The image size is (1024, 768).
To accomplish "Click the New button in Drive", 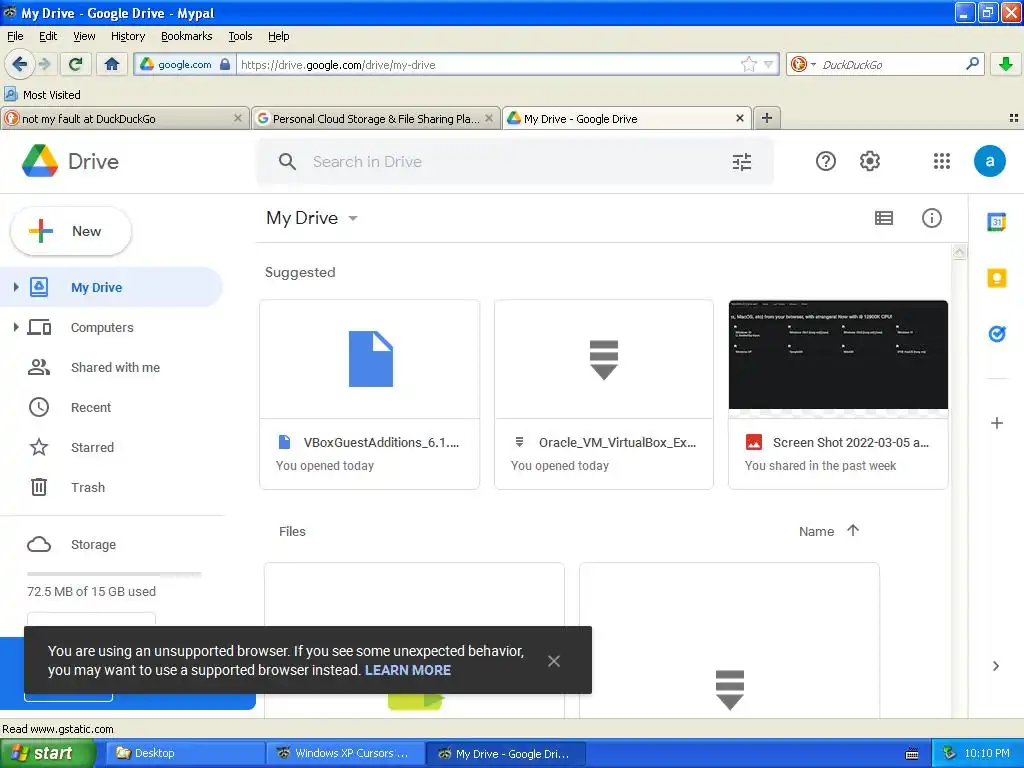I will tap(71, 231).
